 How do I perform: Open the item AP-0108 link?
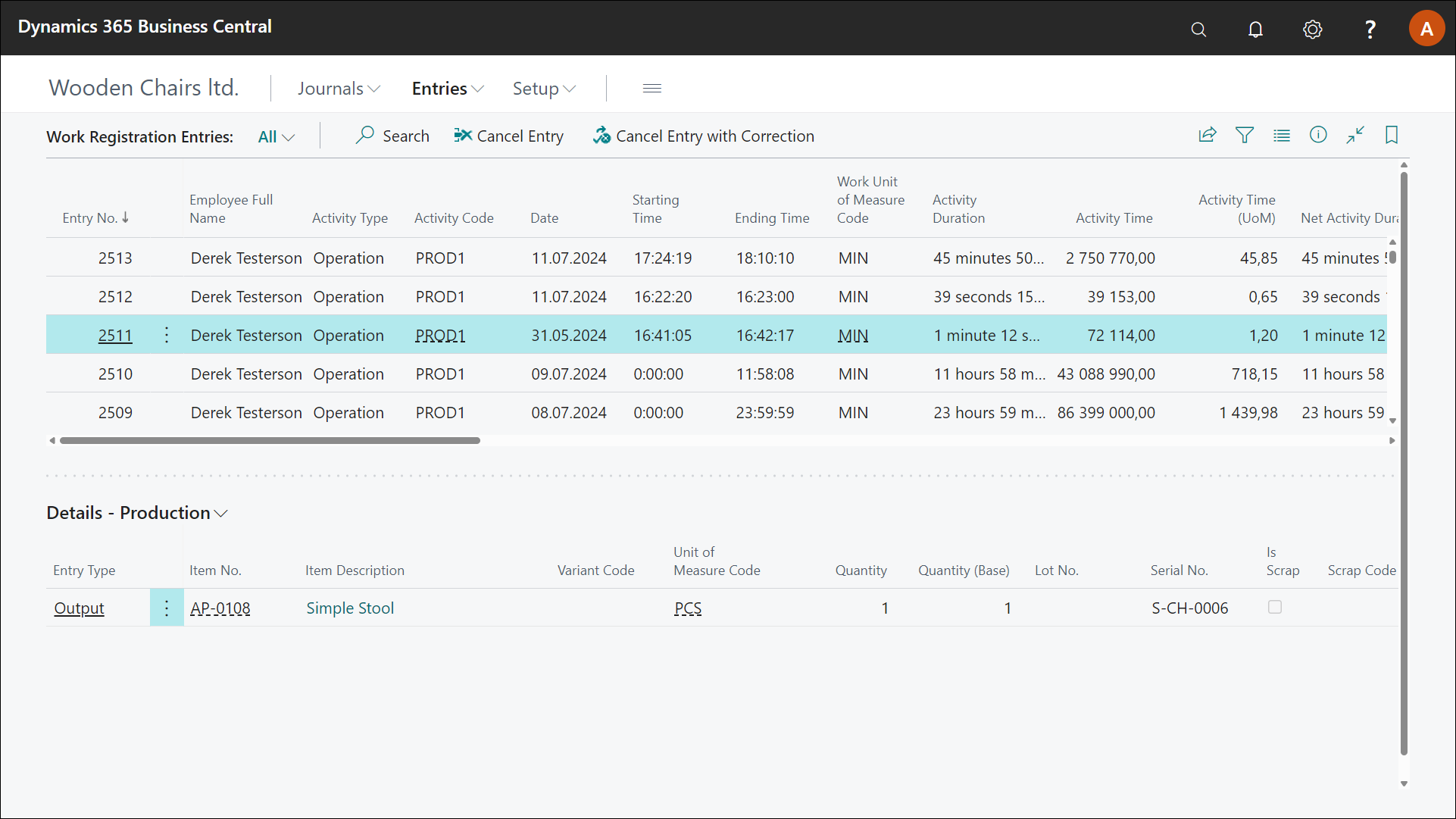[220, 608]
